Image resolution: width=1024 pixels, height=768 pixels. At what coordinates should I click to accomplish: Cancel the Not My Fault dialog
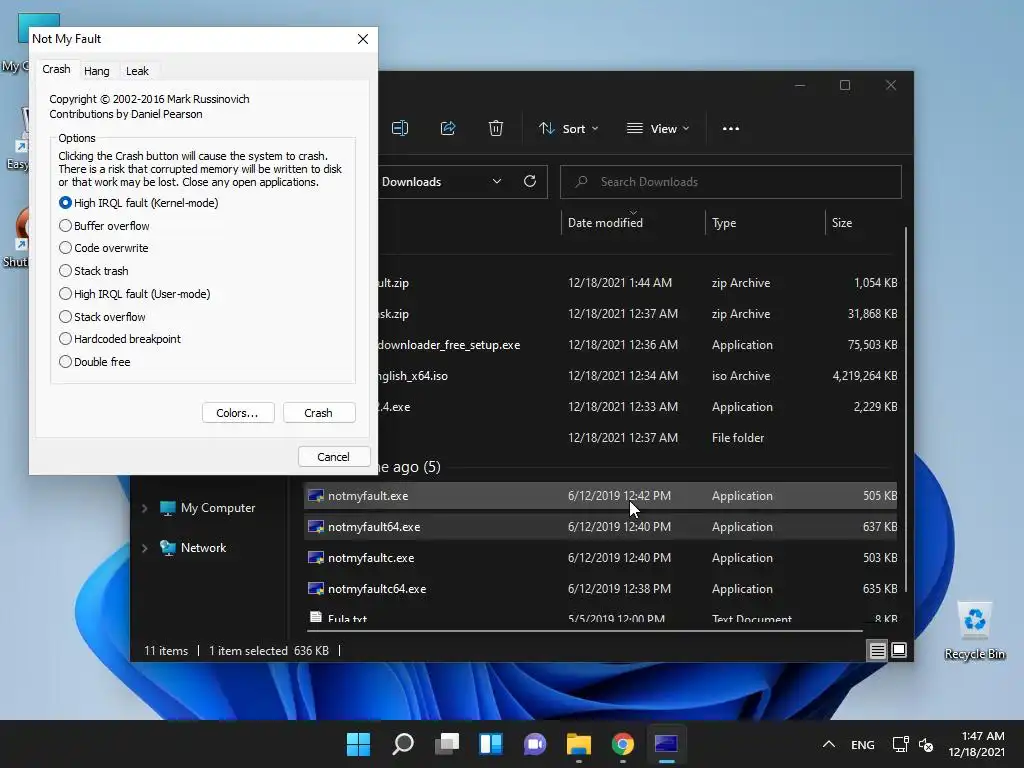(334, 456)
